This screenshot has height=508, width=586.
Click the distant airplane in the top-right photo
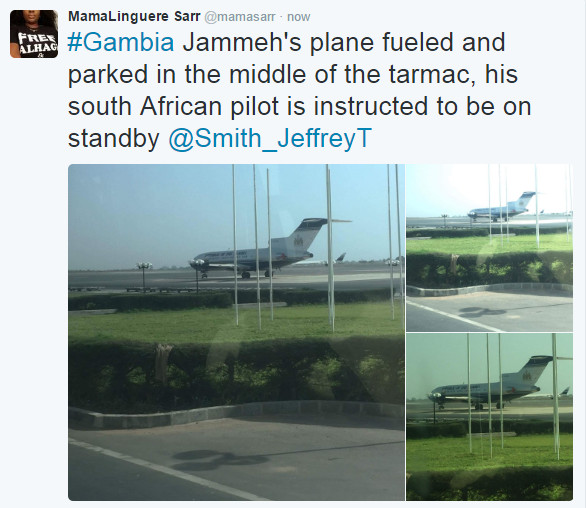click(503, 207)
